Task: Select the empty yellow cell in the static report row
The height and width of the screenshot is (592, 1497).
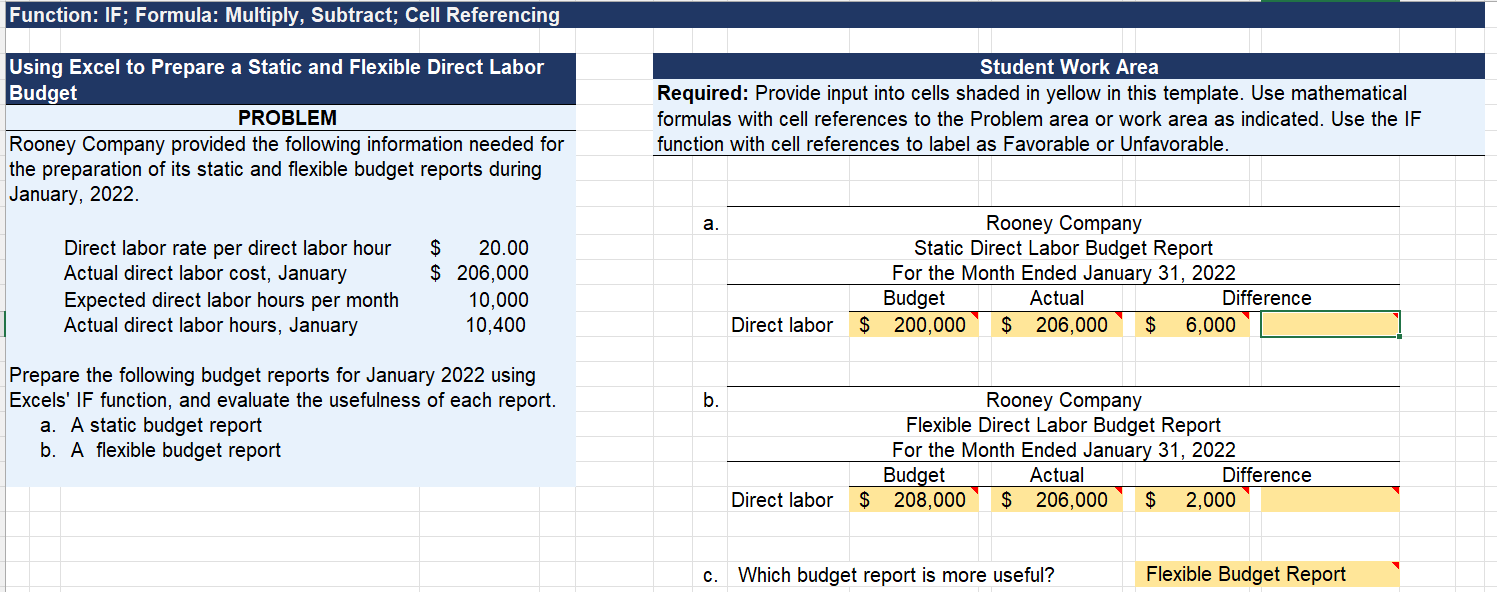Action: pyautogui.click(x=1330, y=324)
